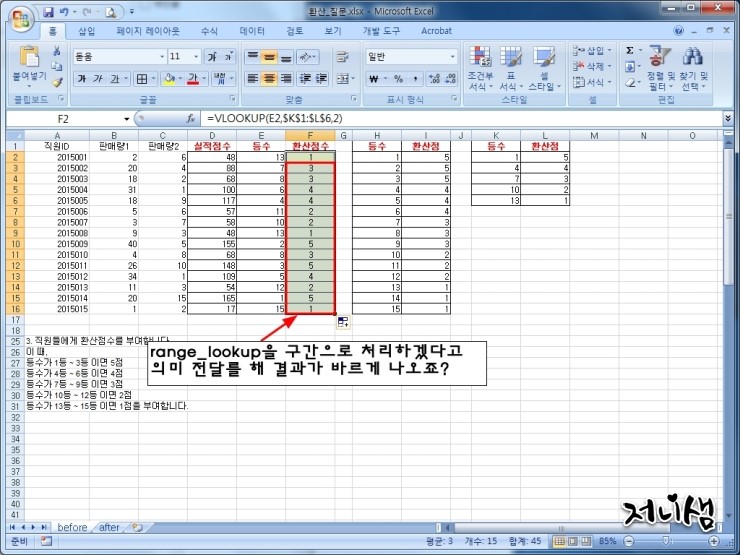Click the Office button
Viewport: 740px width, 555px height.
tap(21, 20)
